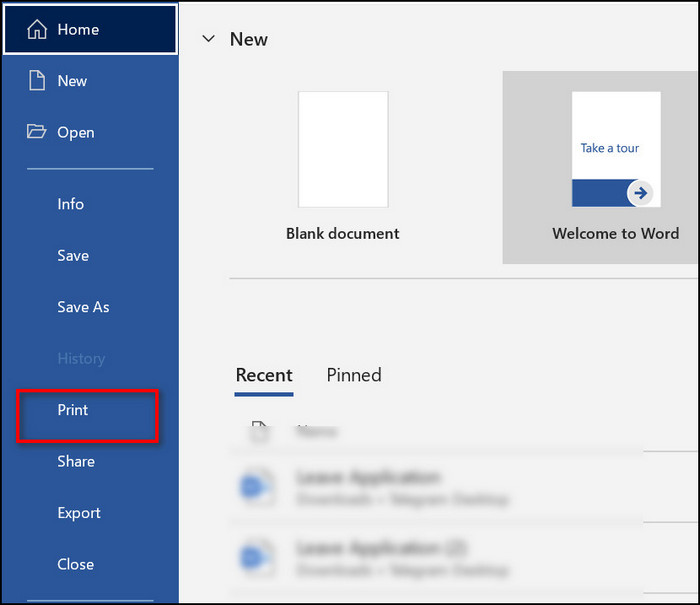Viewport: 700px width, 605px height.
Task: Switch to the Pinned tab
Action: click(354, 375)
